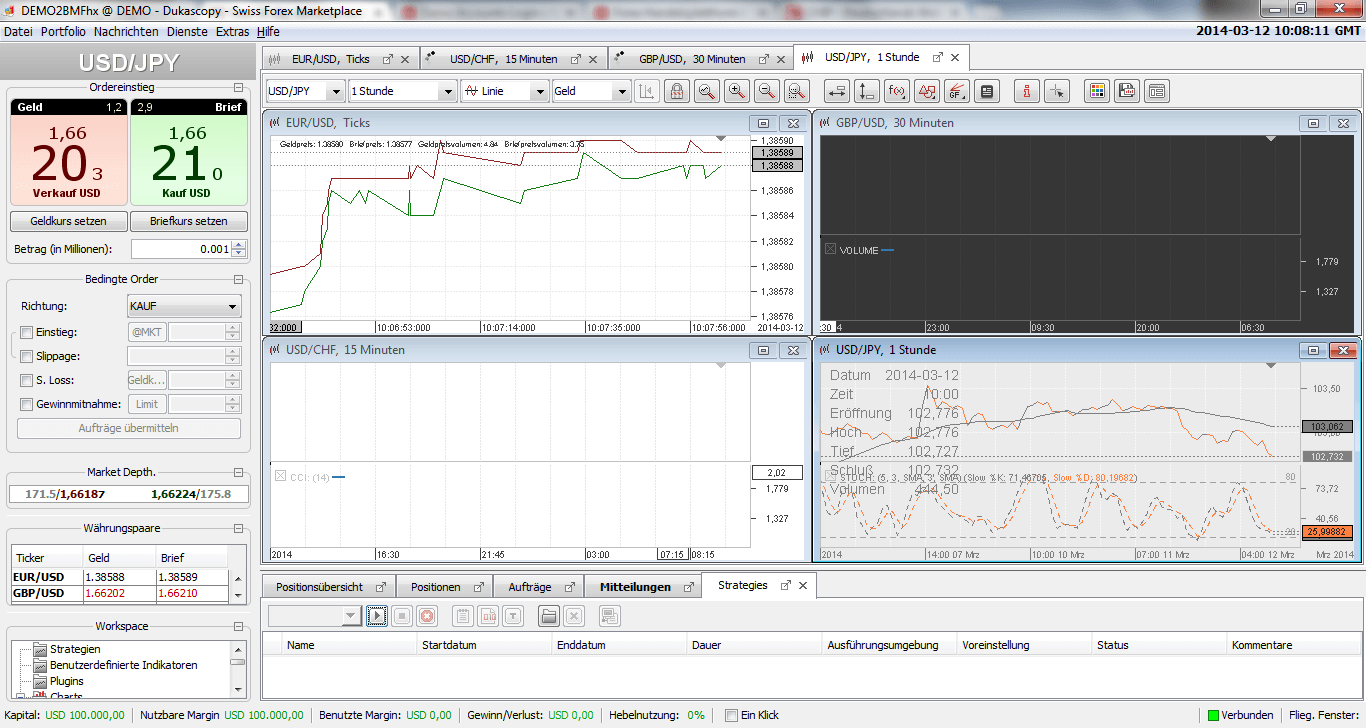Zoom out of the chart
This screenshot has height=728, width=1366.
(767, 91)
